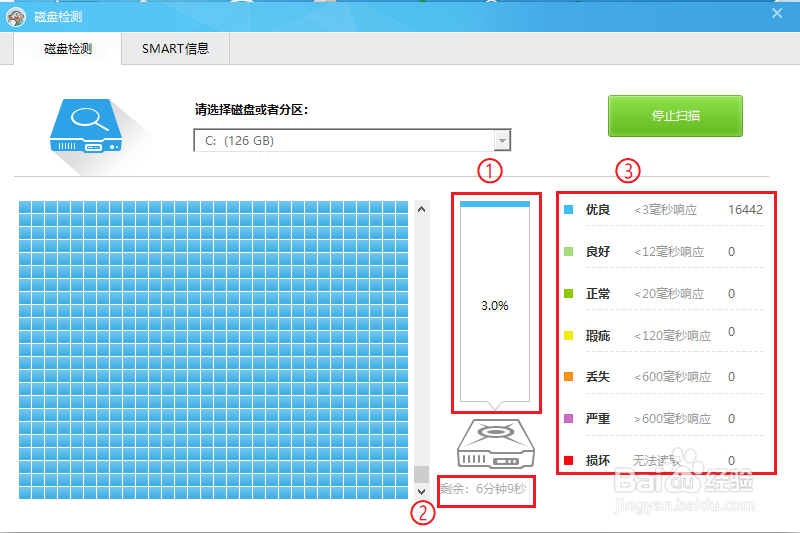
Task: Click the green 正常 color swatch
Action: 568,293
